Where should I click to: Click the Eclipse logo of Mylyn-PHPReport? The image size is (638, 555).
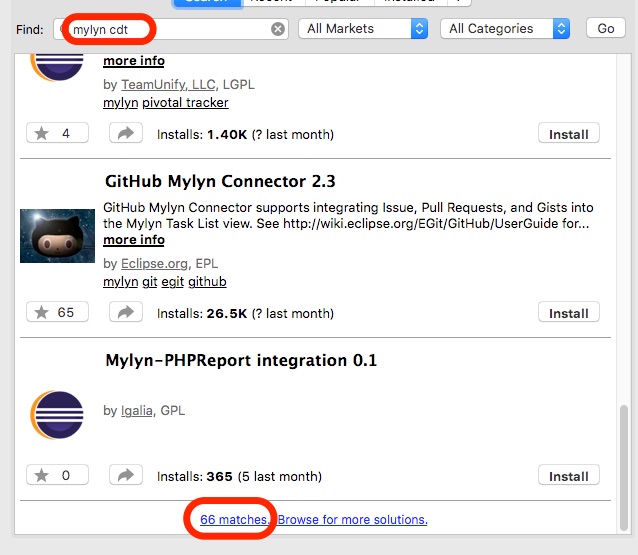57,415
